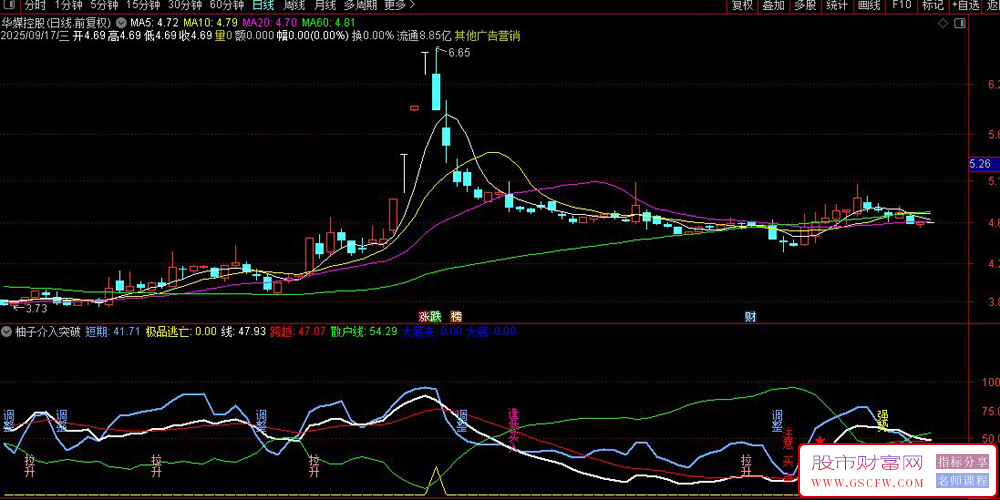
Task: Select the 5分钟 period tab
Action: [104, 6]
